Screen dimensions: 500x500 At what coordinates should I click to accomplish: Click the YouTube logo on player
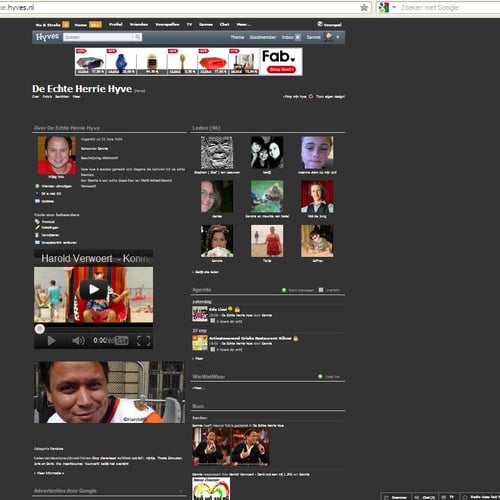pos(120,341)
